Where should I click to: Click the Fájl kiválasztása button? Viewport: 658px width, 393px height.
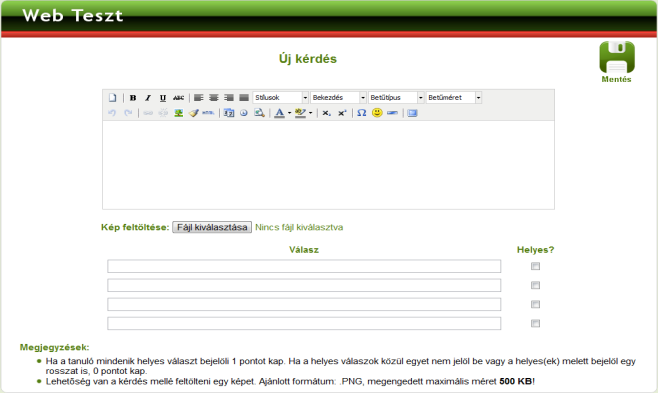(x=212, y=227)
